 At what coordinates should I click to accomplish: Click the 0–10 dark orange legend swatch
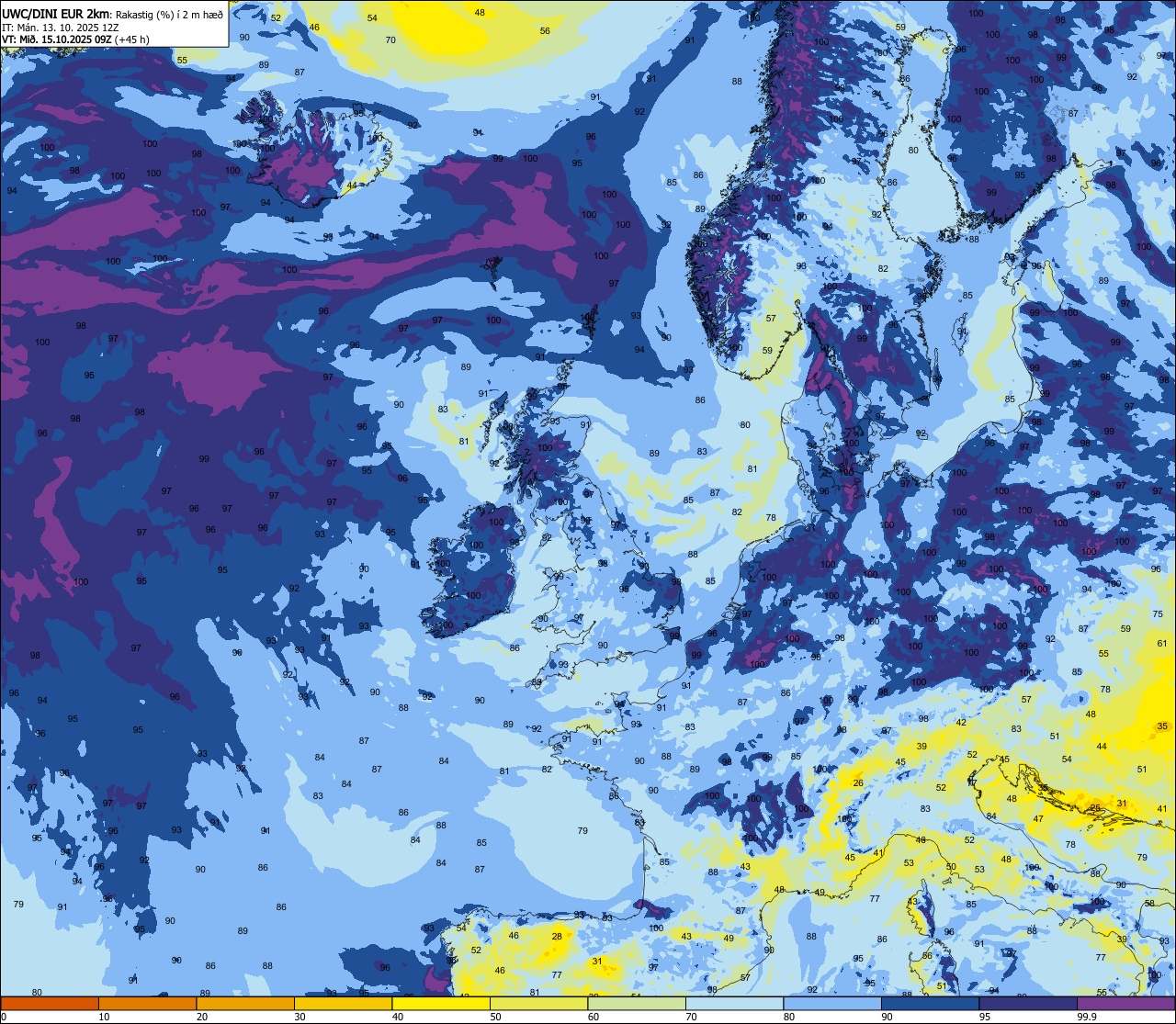[50, 1003]
